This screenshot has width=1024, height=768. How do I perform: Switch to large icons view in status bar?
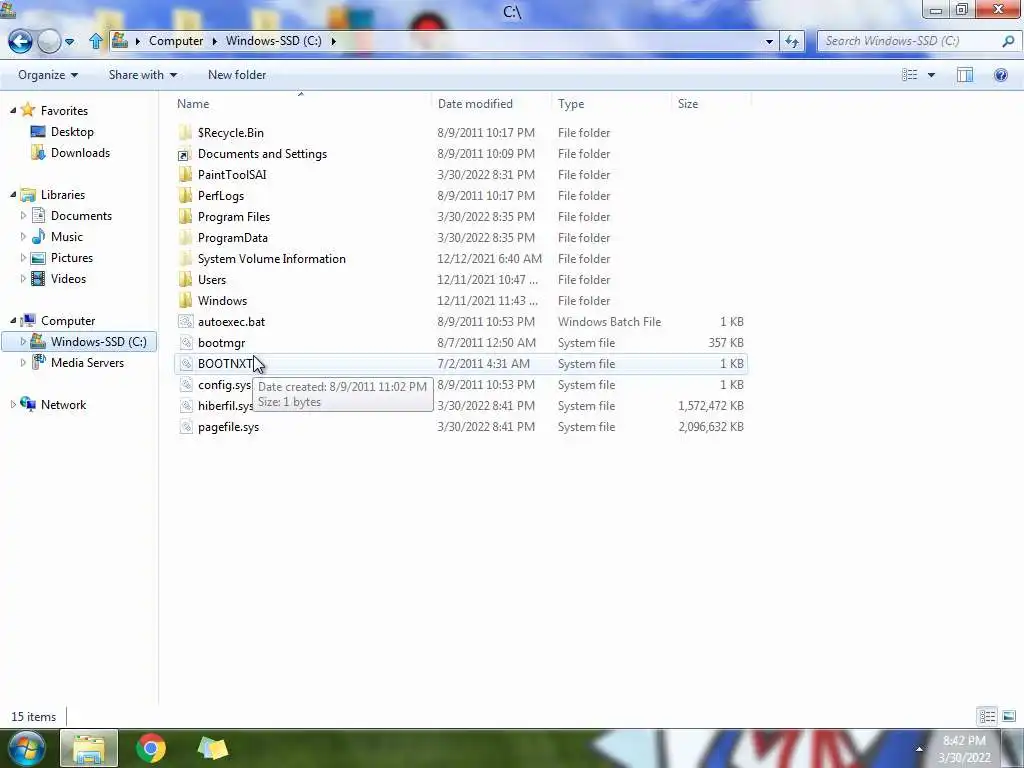click(1008, 716)
